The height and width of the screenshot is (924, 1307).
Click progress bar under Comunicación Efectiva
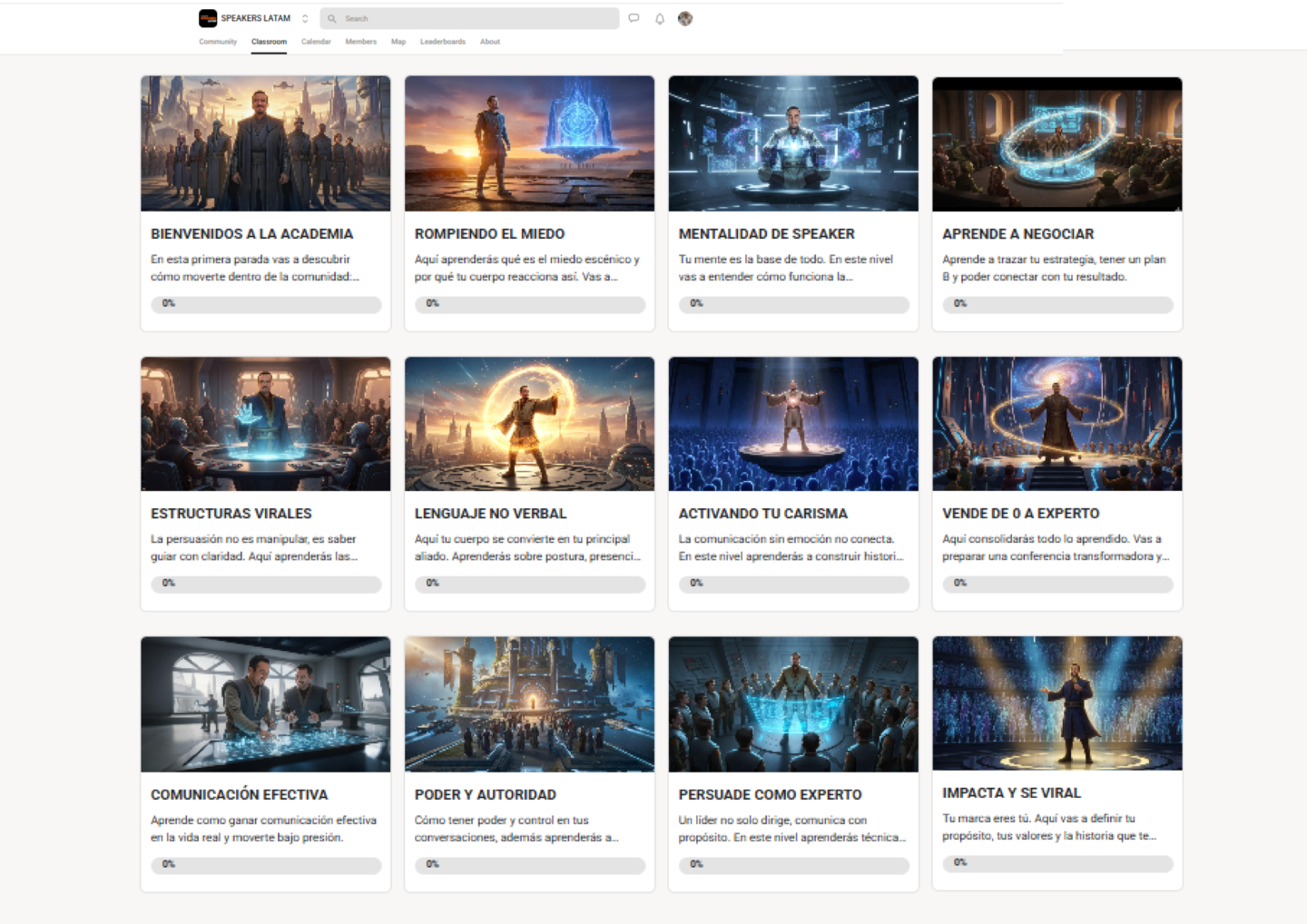pos(266,865)
